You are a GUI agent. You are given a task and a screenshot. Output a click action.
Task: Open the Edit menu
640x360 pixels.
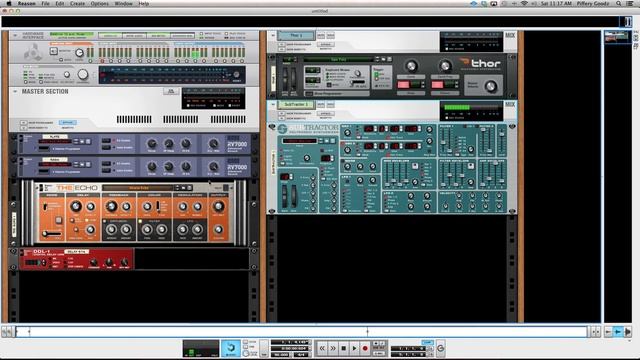click(x=60, y=3)
